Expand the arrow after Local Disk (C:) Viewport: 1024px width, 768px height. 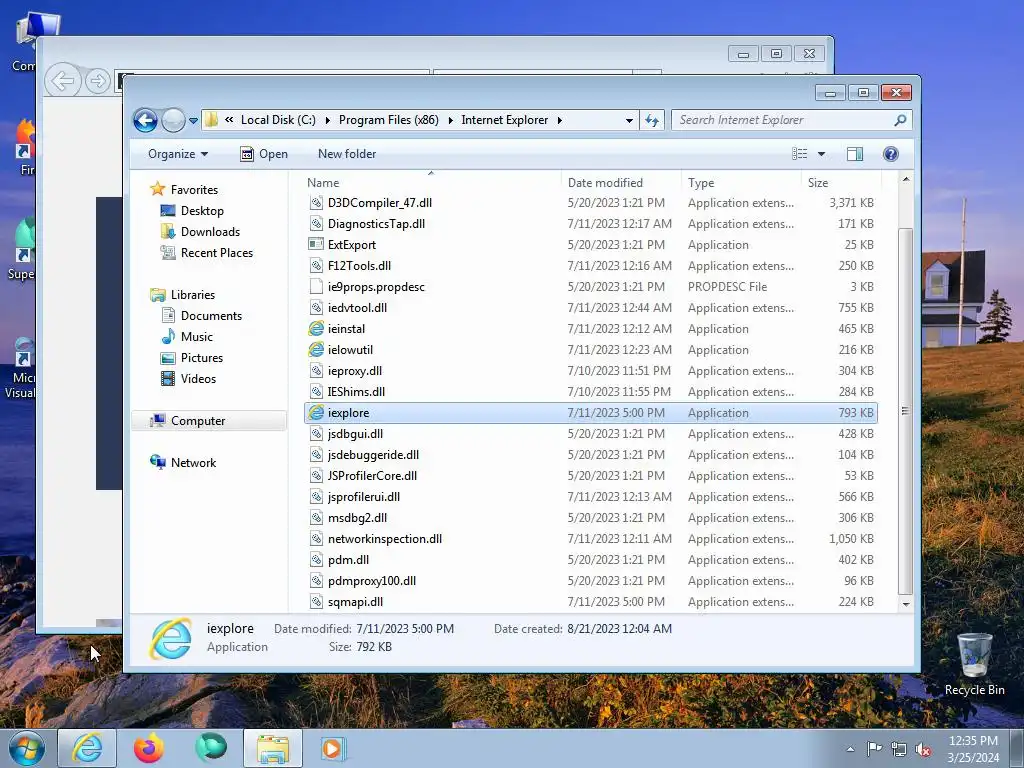tap(327, 120)
